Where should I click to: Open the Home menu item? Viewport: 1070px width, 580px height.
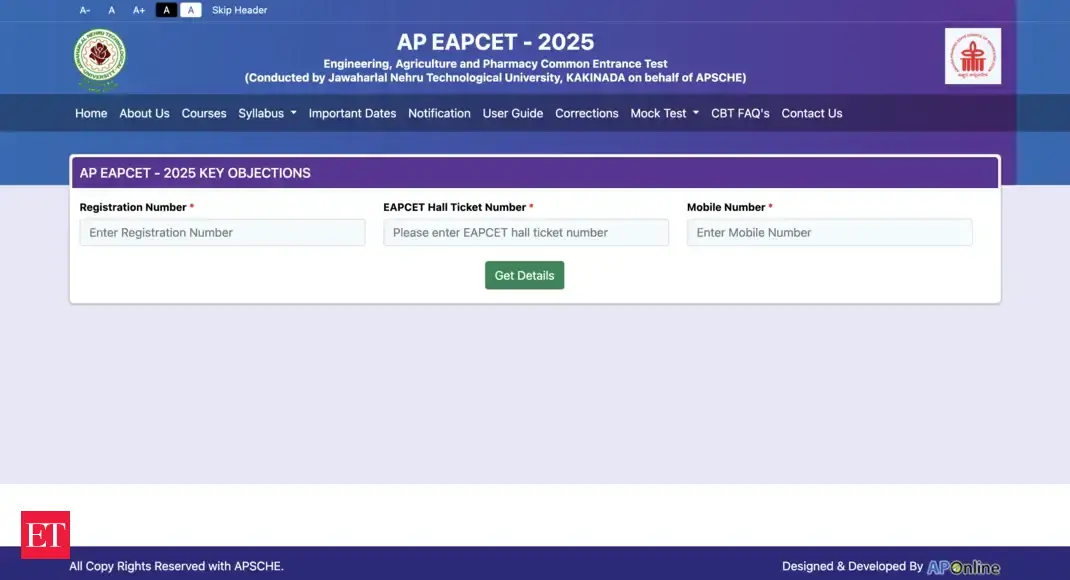[91, 113]
